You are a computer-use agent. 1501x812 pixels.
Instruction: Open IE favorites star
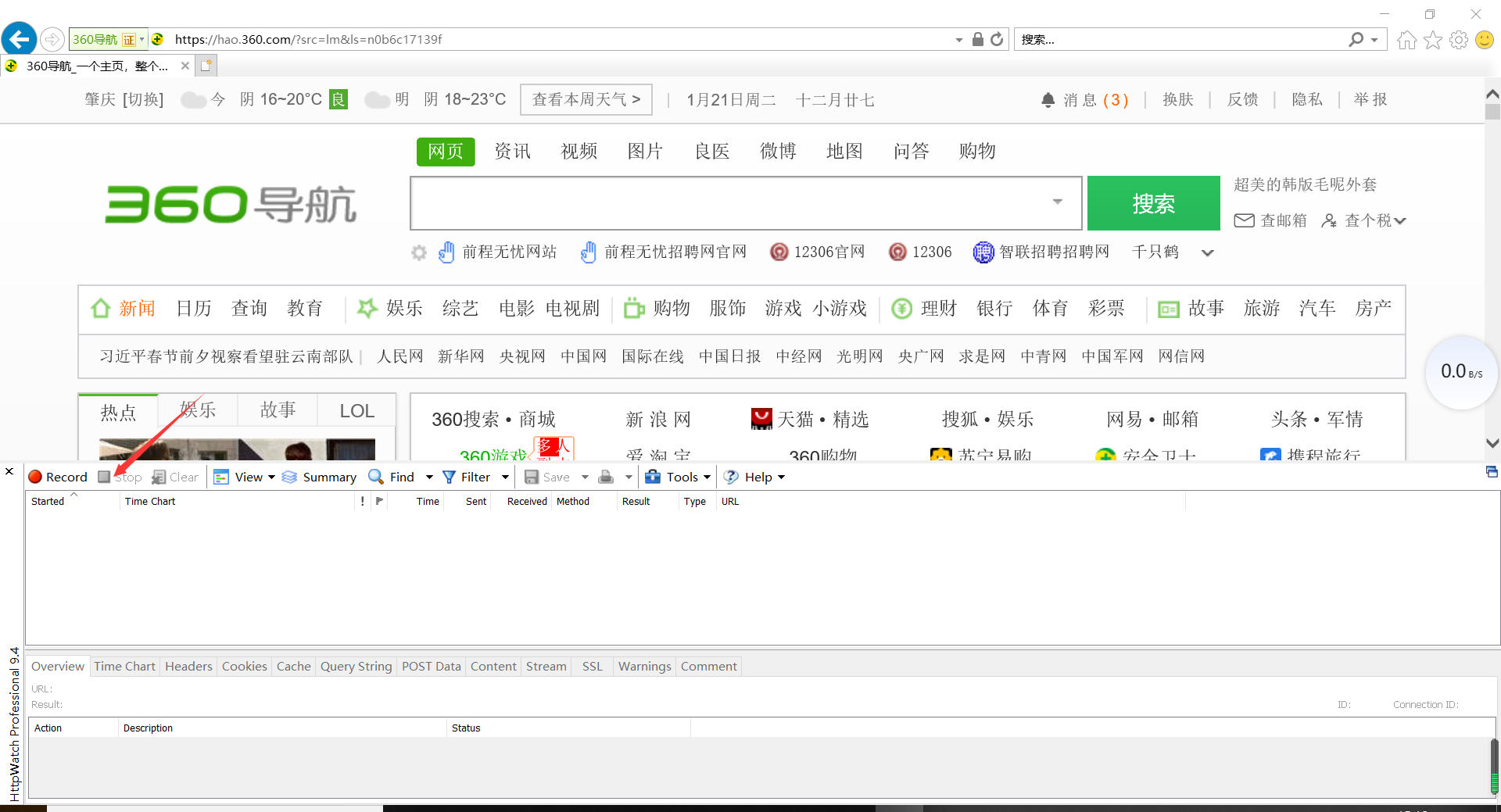coord(1433,39)
